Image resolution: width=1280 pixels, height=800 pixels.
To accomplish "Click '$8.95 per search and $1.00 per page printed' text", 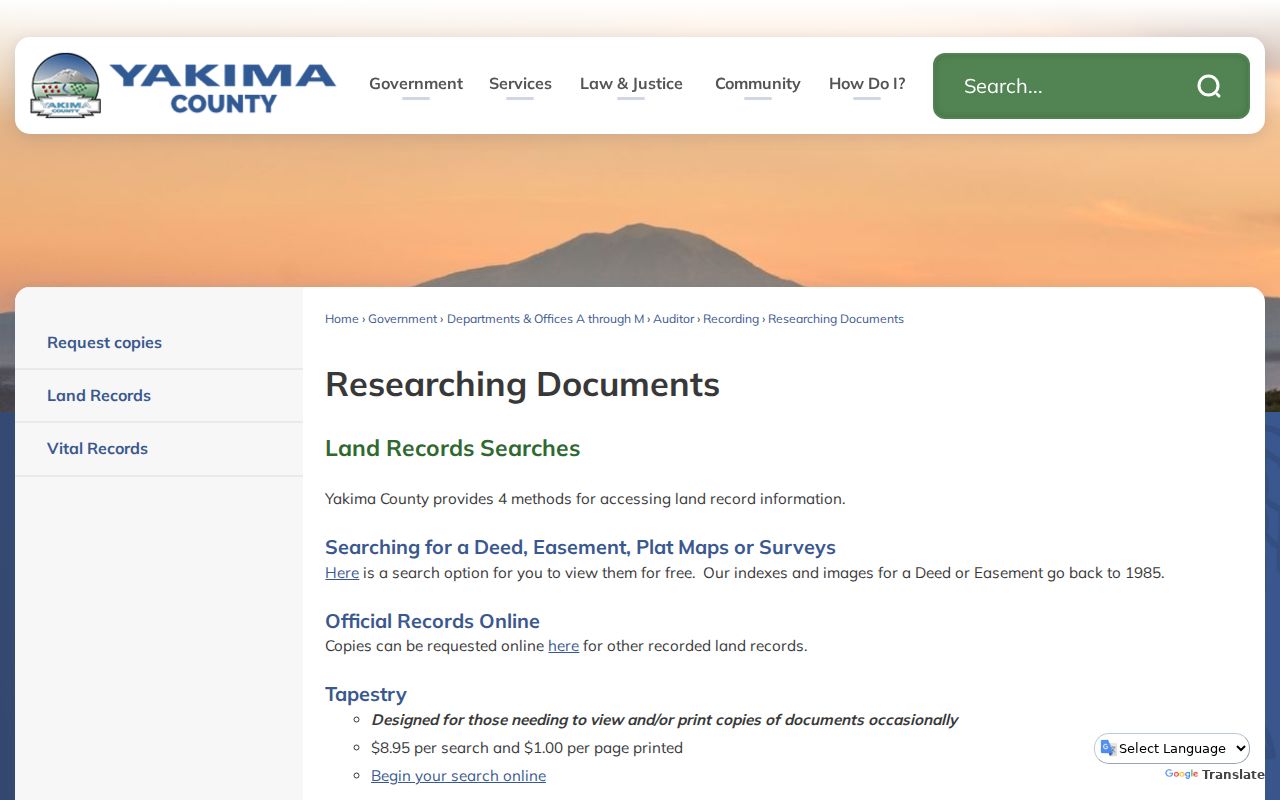I will click(527, 748).
